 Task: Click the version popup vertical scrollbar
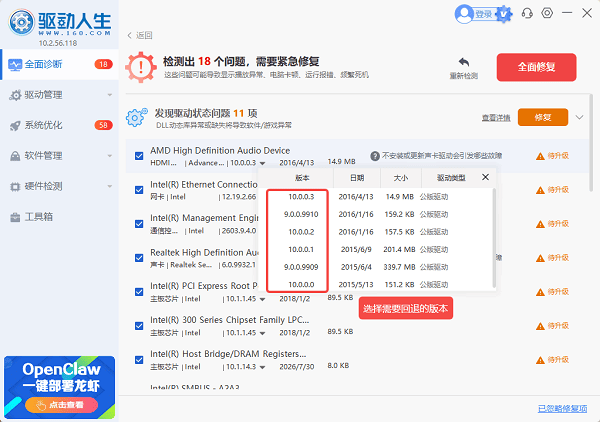(x=494, y=238)
